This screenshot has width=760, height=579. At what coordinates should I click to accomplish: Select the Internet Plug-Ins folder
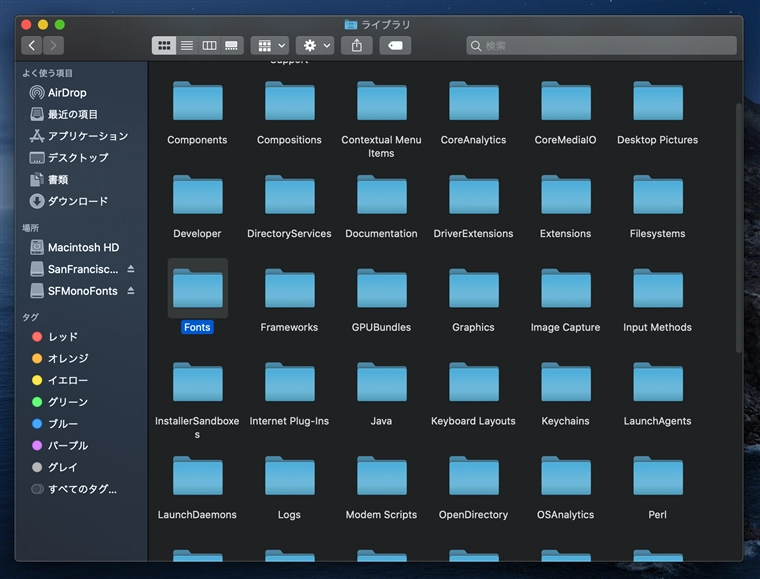pos(290,382)
